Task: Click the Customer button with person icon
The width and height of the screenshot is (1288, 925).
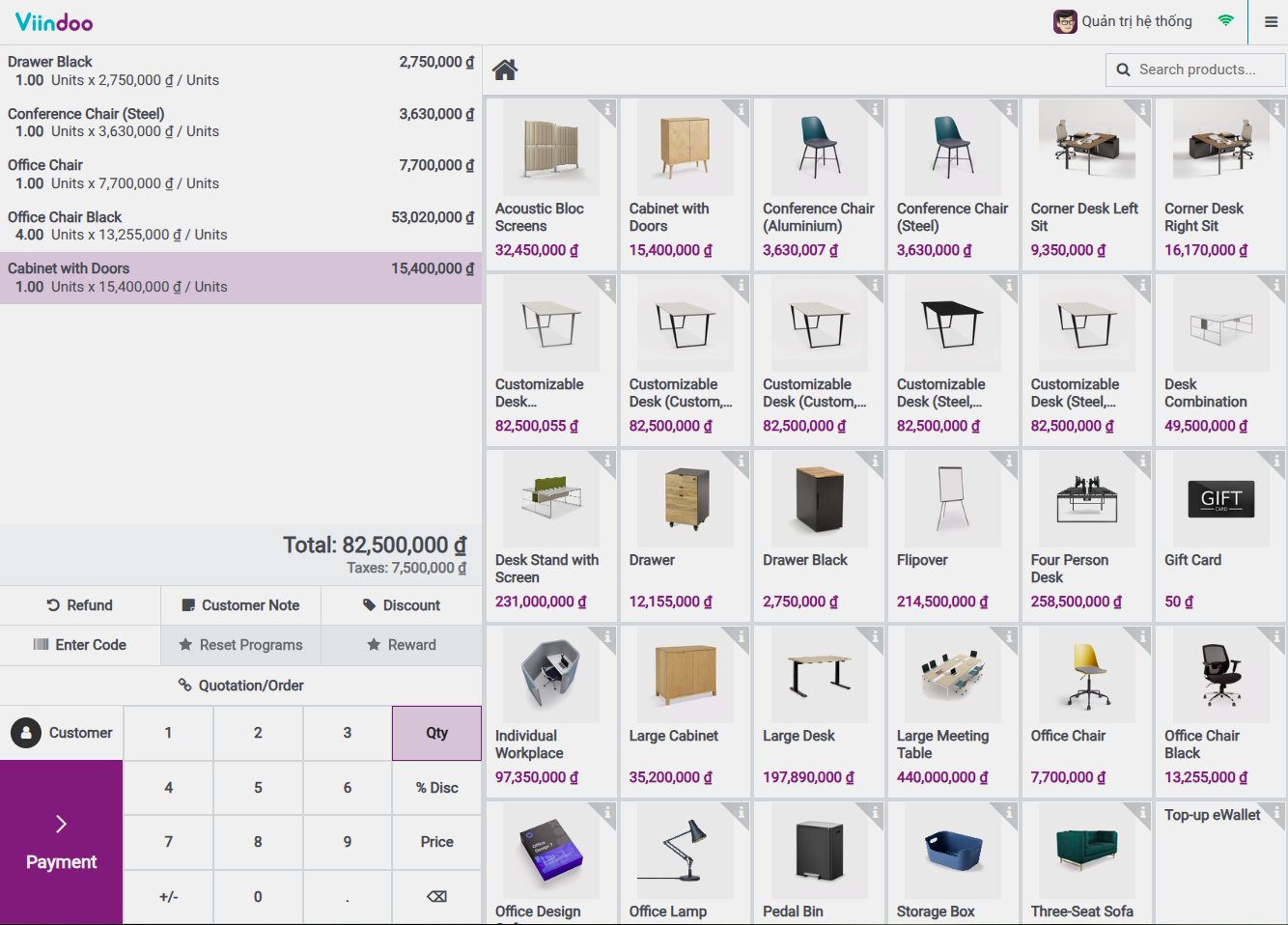Action: click(x=61, y=733)
